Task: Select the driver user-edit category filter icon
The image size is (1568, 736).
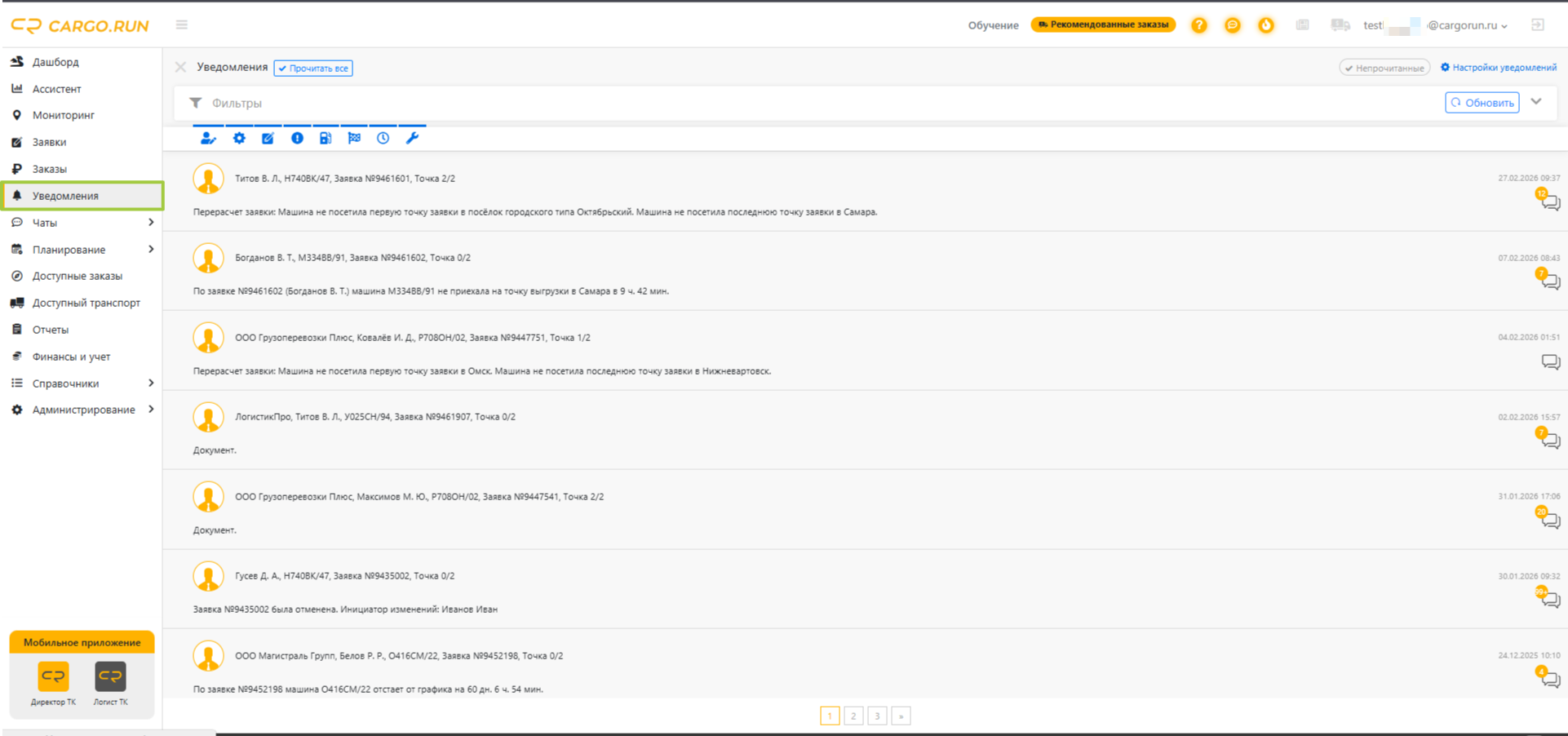Action: [208, 138]
